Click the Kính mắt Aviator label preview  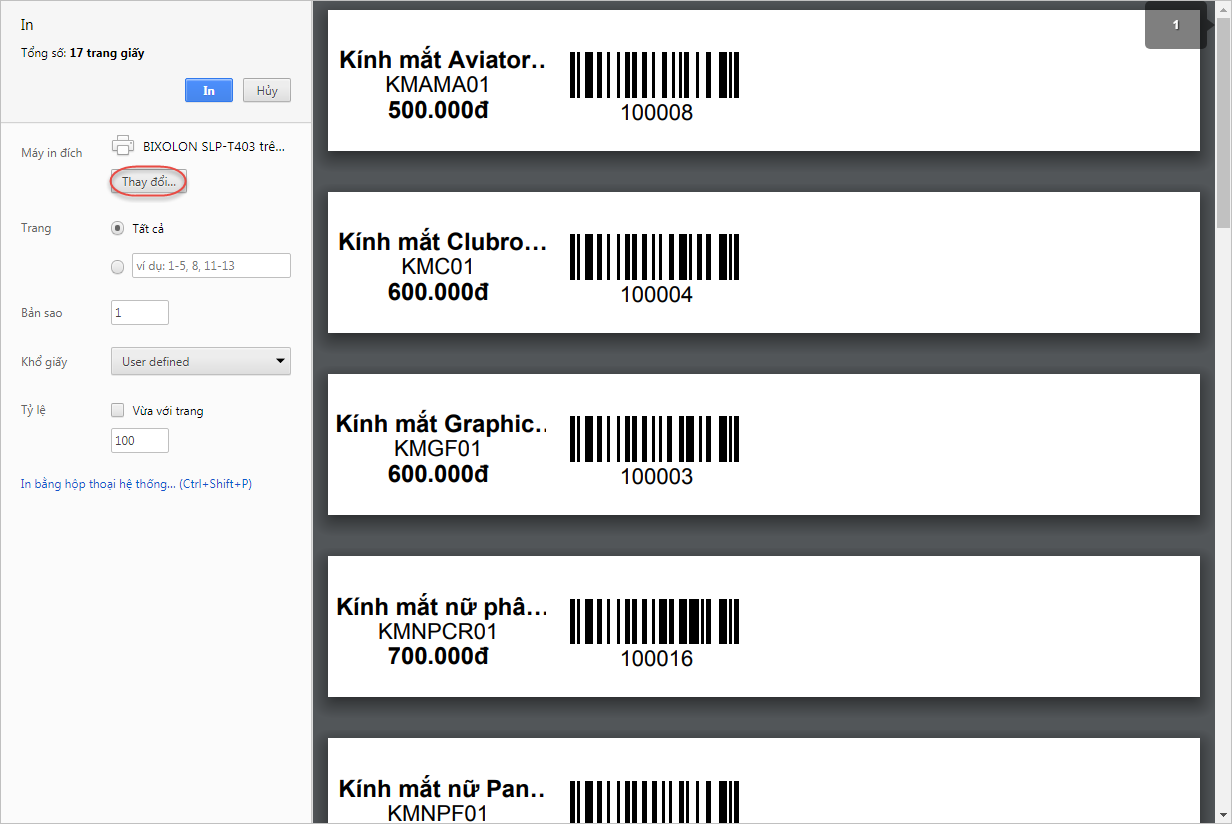tap(764, 81)
